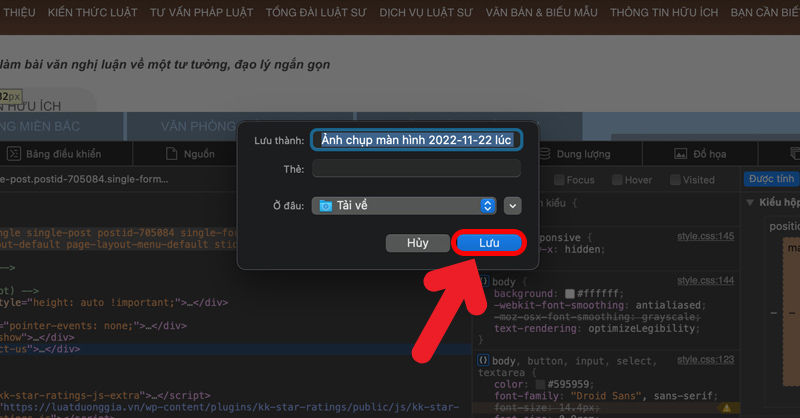
Task: Open DỊCH VỤ LUẬT SƯ menu
Action: tap(426, 12)
